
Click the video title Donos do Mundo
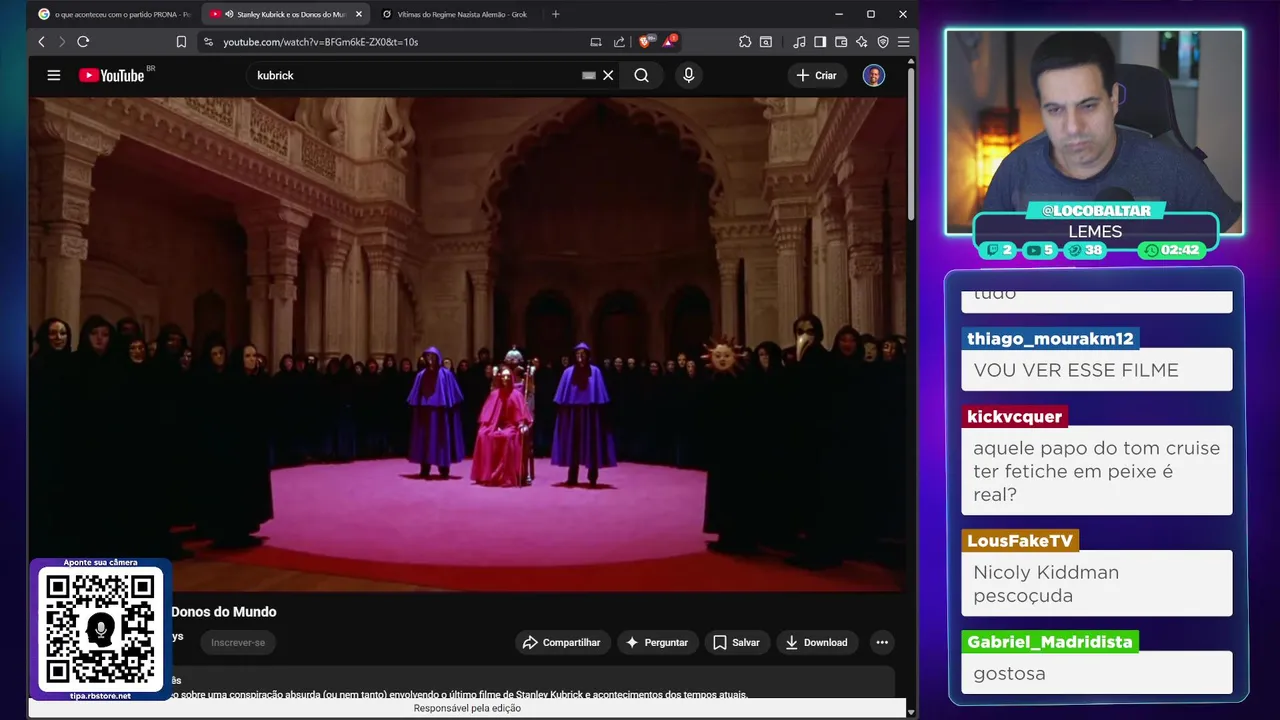tap(224, 612)
